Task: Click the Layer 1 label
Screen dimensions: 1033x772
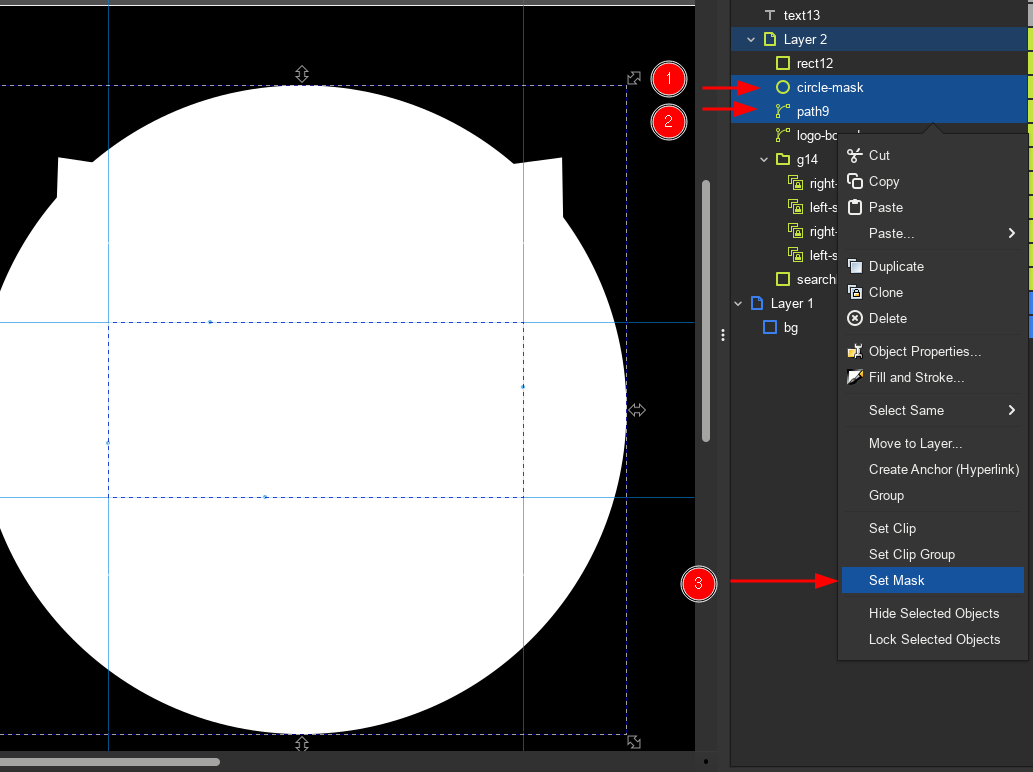Action: 792,304
